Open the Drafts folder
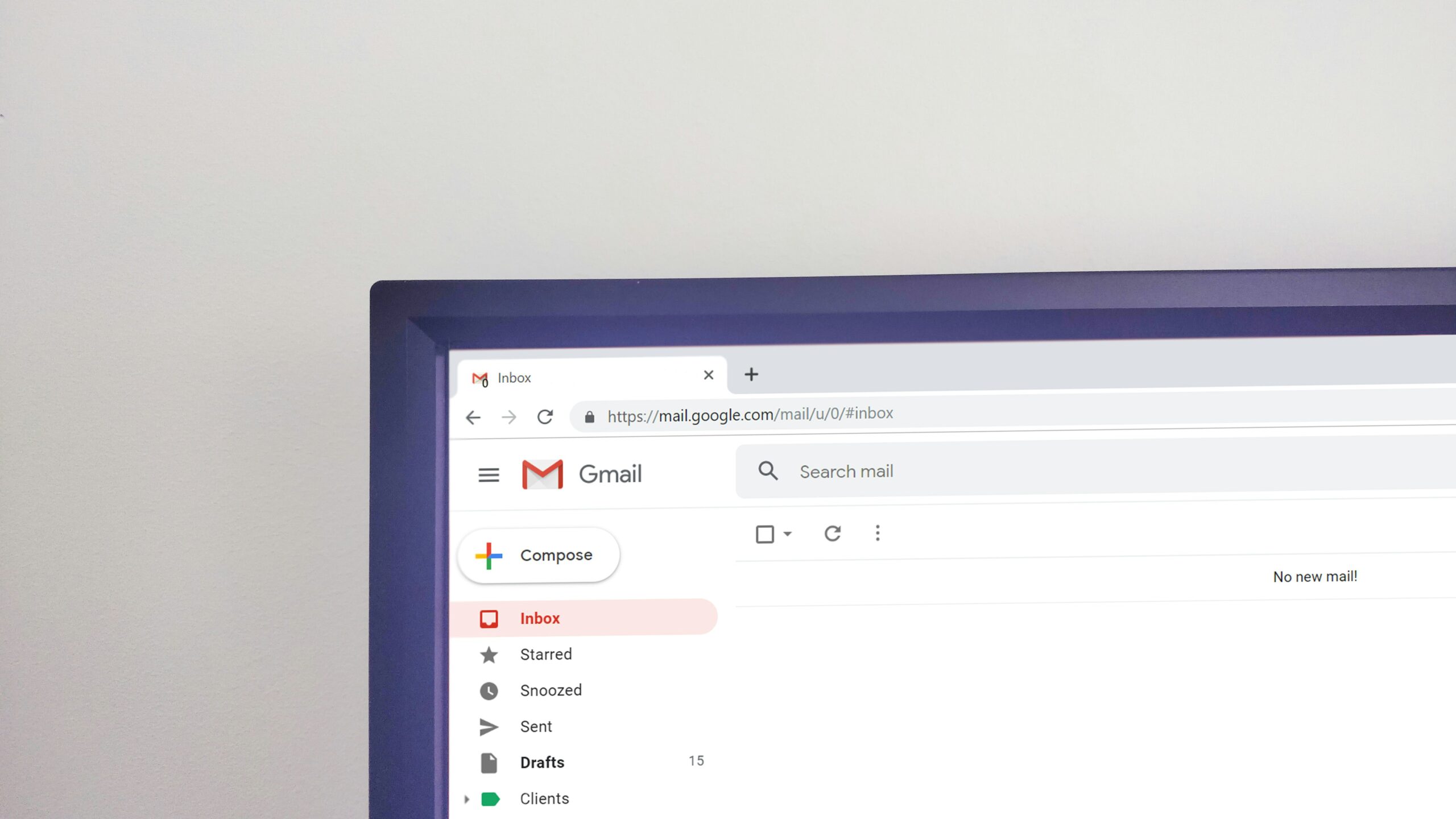This screenshot has height=819, width=1456. tap(542, 762)
